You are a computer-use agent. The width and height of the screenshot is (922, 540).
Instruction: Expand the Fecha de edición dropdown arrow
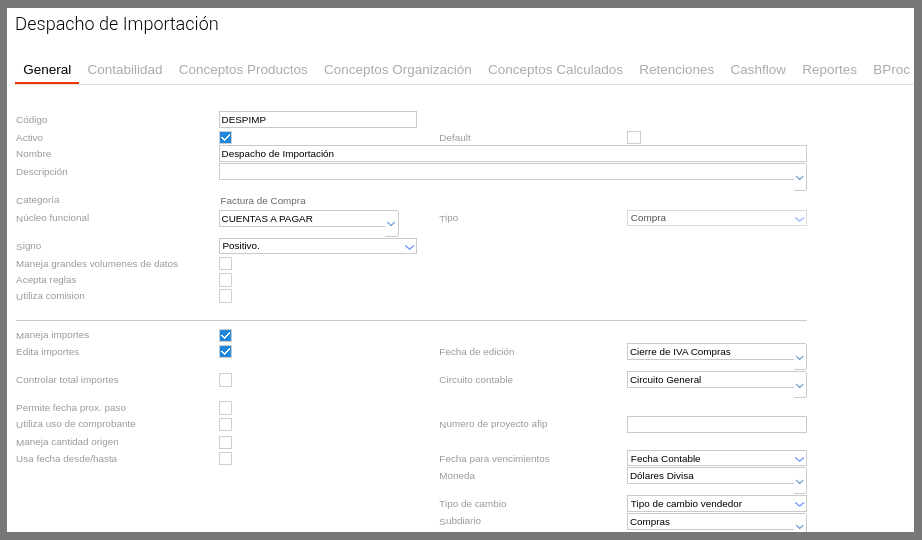pyautogui.click(x=799, y=357)
